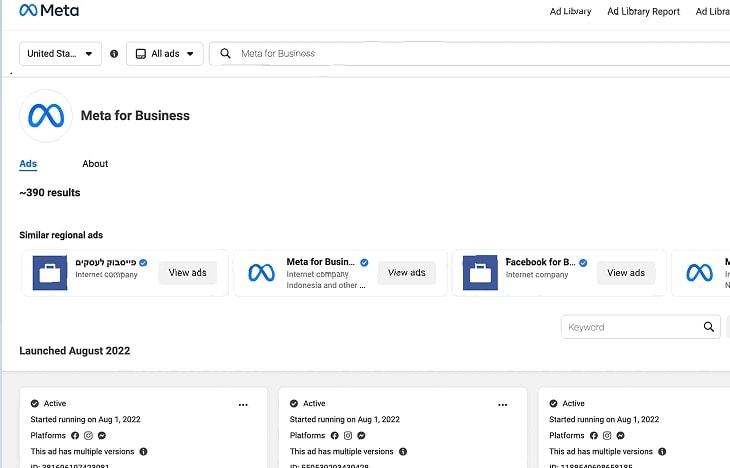Screen dimensions: 730x468
Task: Click the Messenger platform icon on the second ad
Action: 362,436
